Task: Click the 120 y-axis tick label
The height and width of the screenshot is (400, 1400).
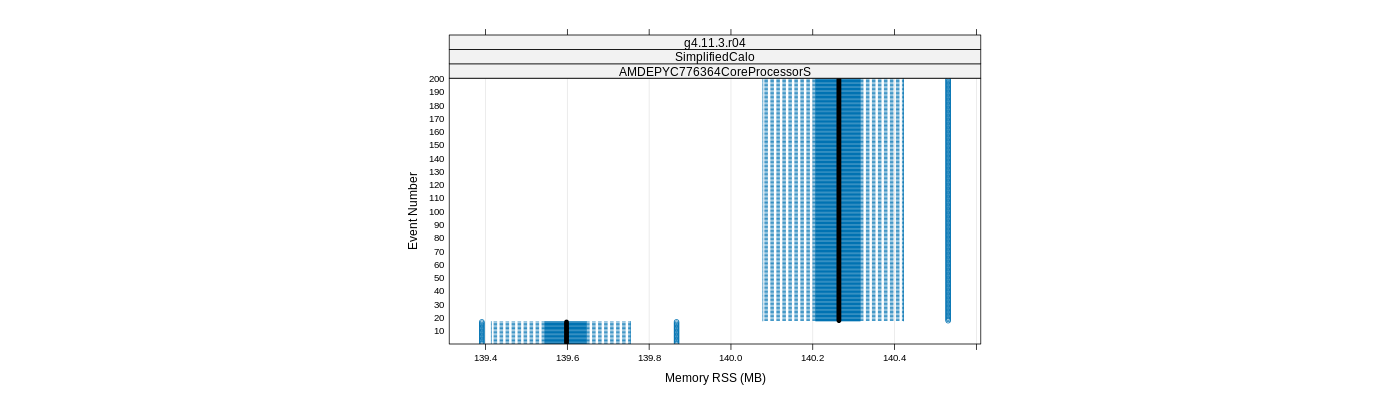Action: (x=436, y=185)
